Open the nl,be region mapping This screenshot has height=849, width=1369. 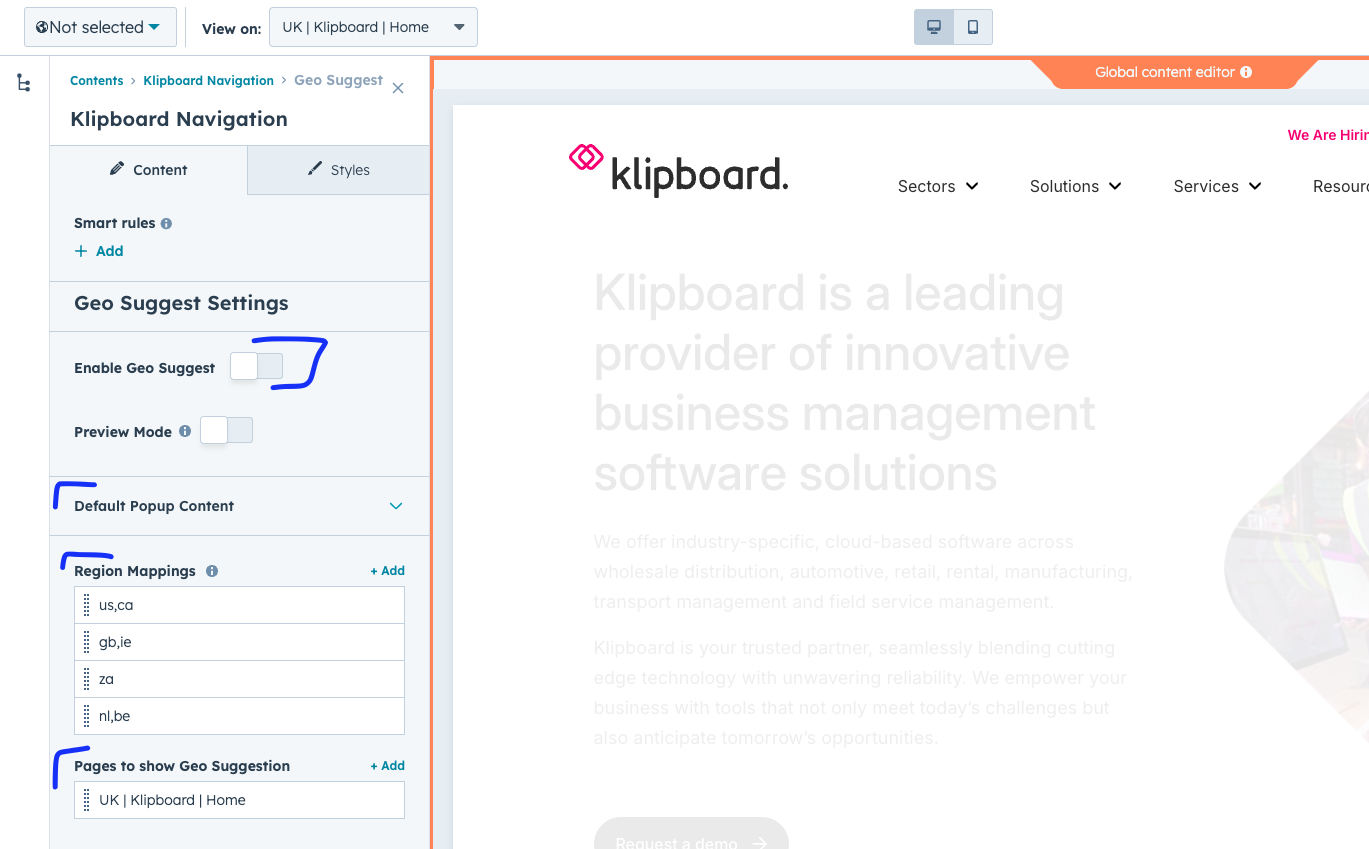point(240,716)
